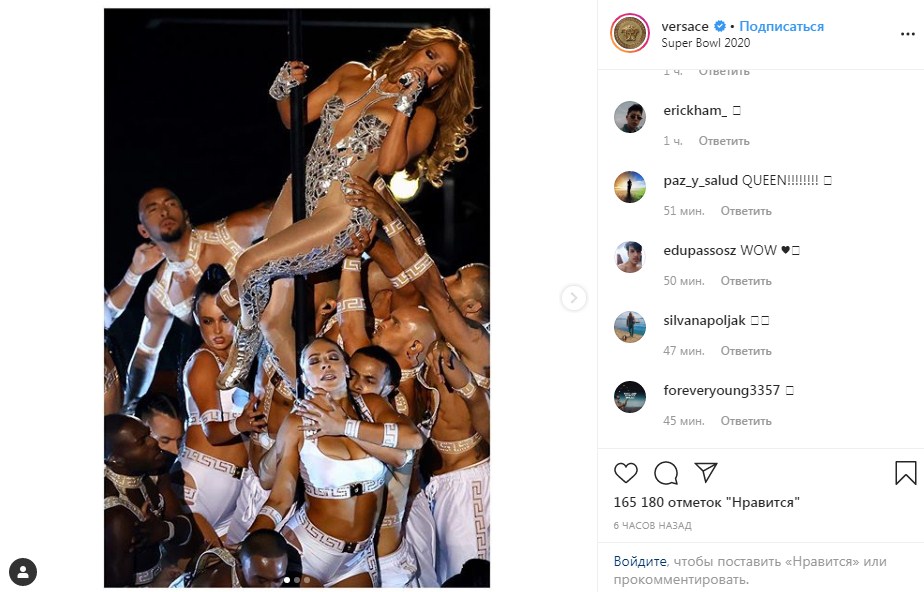Click the Подписаться follow button
This screenshot has height=592, width=924.
click(782, 26)
